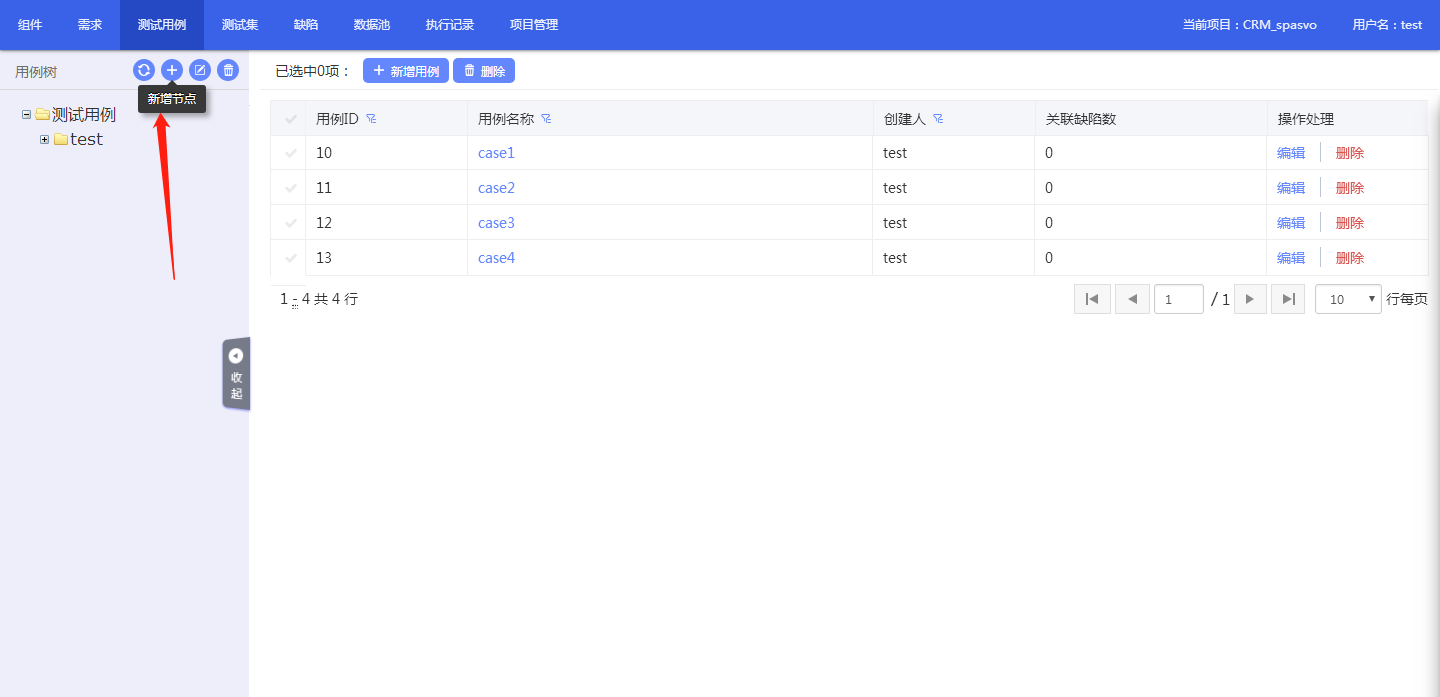Click the refresh icon in the case tree header
The image size is (1440, 697).
pos(144,70)
